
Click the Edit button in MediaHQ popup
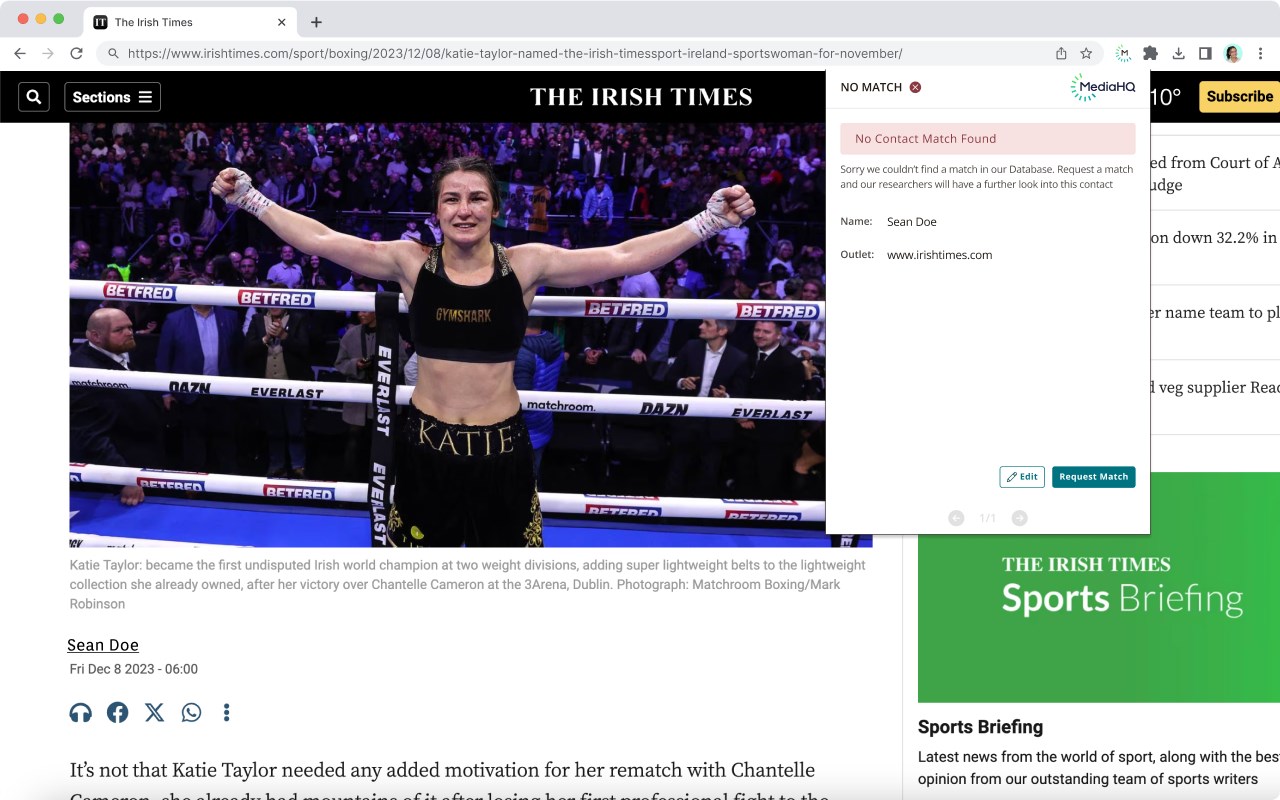[x=1022, y=477]
